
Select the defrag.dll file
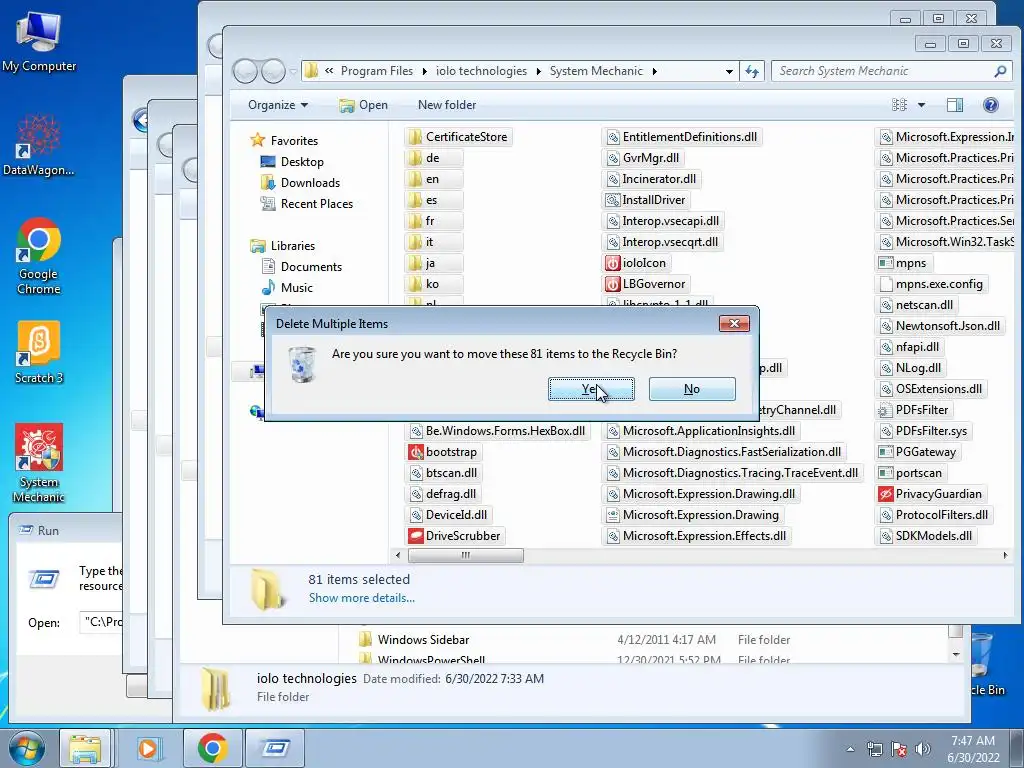443,494
